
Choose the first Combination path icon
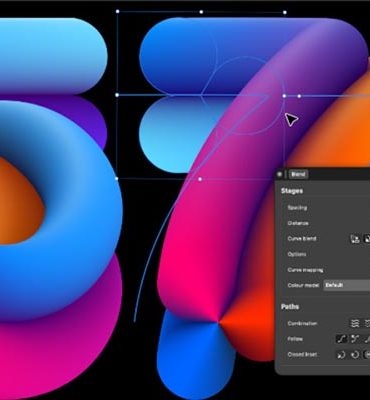click(x=354, y=323)
